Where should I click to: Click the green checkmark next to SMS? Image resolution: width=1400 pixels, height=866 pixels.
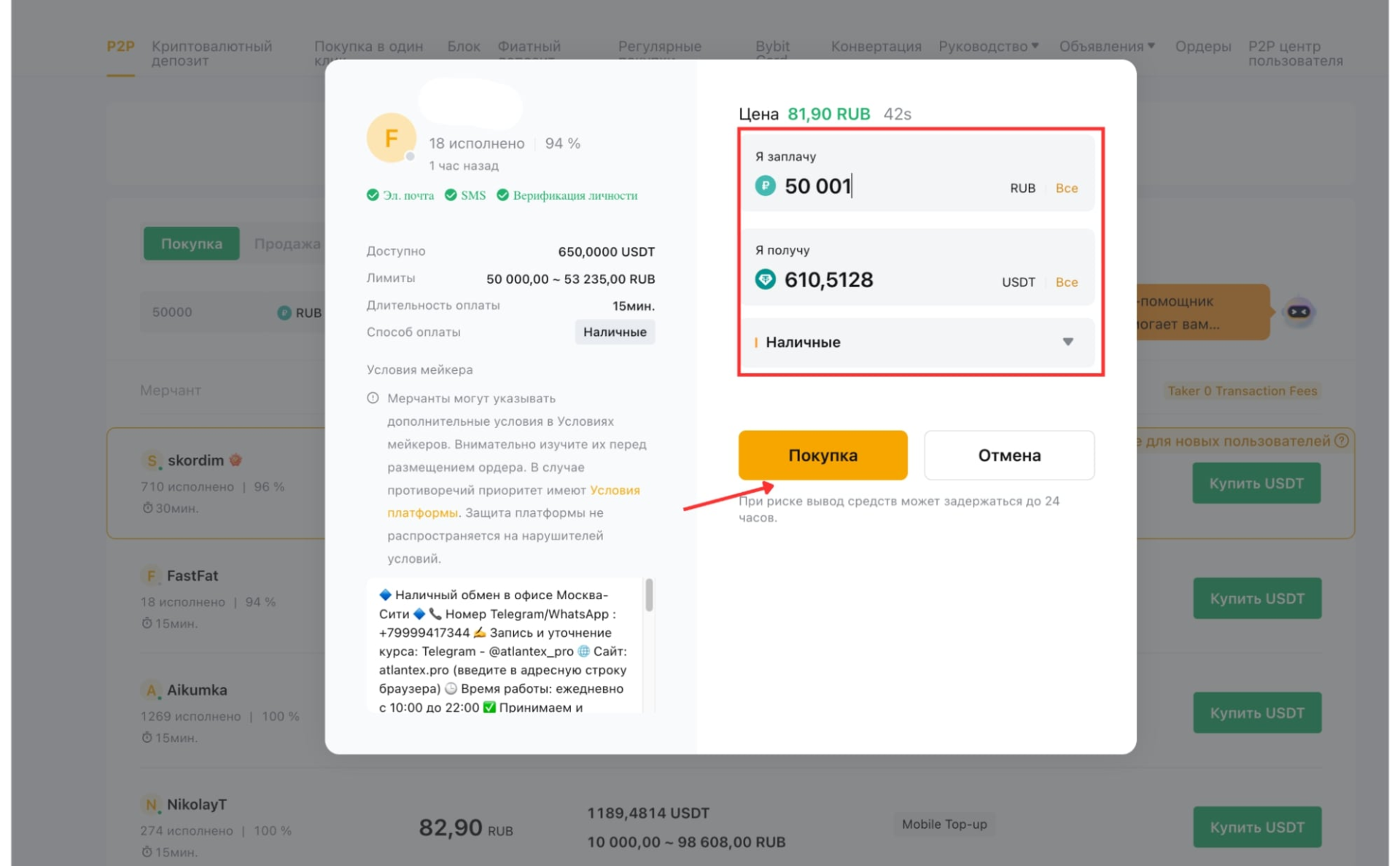coord(451,195)
